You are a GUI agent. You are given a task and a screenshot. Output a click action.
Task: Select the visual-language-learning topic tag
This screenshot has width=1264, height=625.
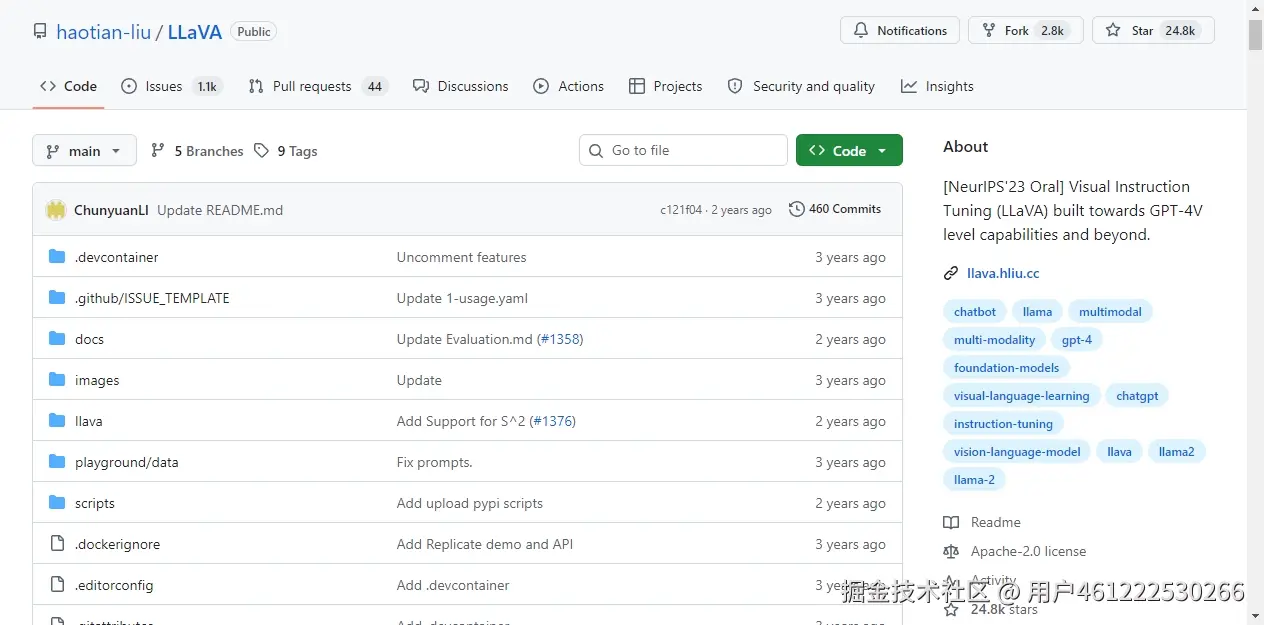point(1022,396)
